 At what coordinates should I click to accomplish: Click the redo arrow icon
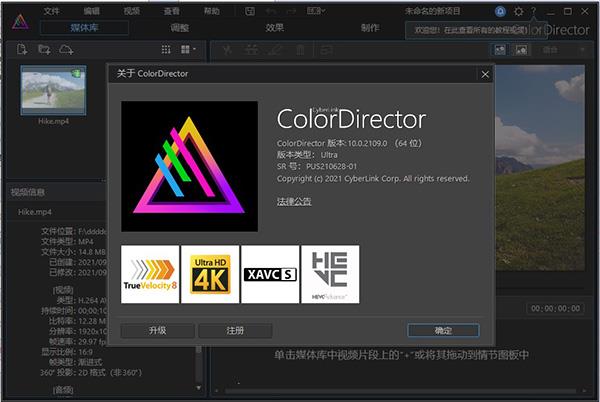point(292,11)
